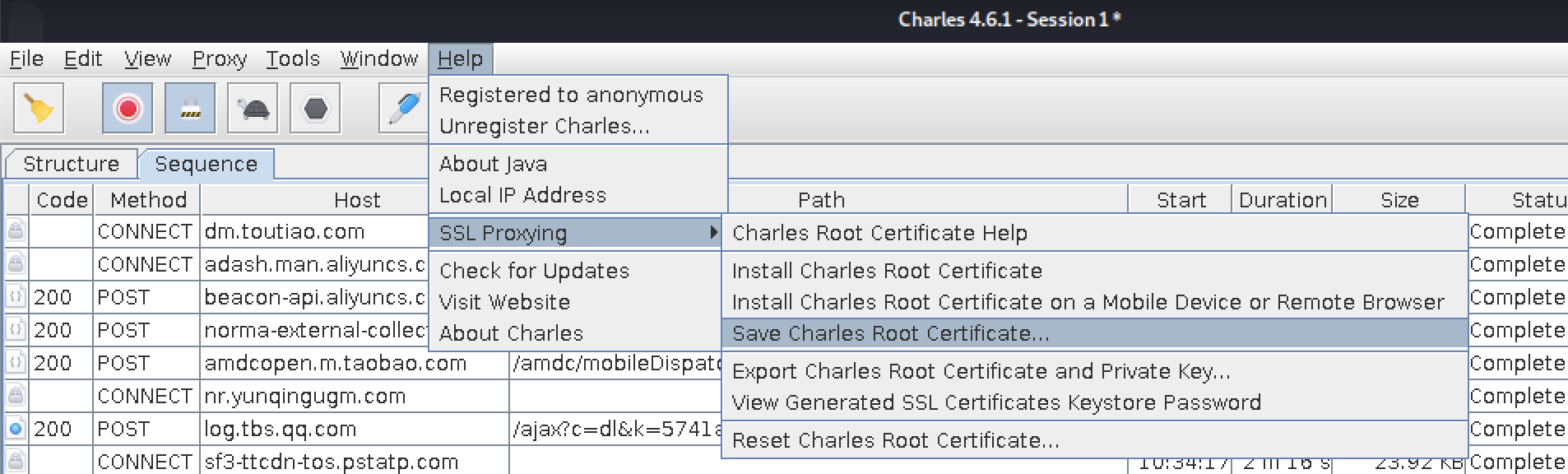Select Install Root Certificate on Mobile Device
The image size is (1568, 474).
click(x=1095, y=302)
